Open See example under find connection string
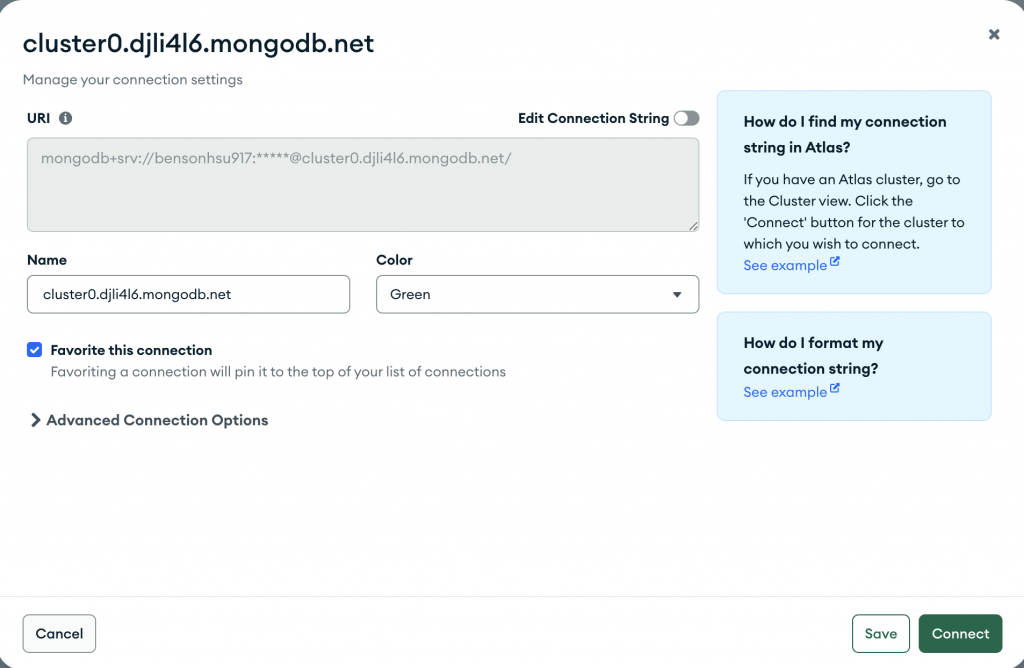This screenshot has width=1024, height=668. (x=784, y=265)
